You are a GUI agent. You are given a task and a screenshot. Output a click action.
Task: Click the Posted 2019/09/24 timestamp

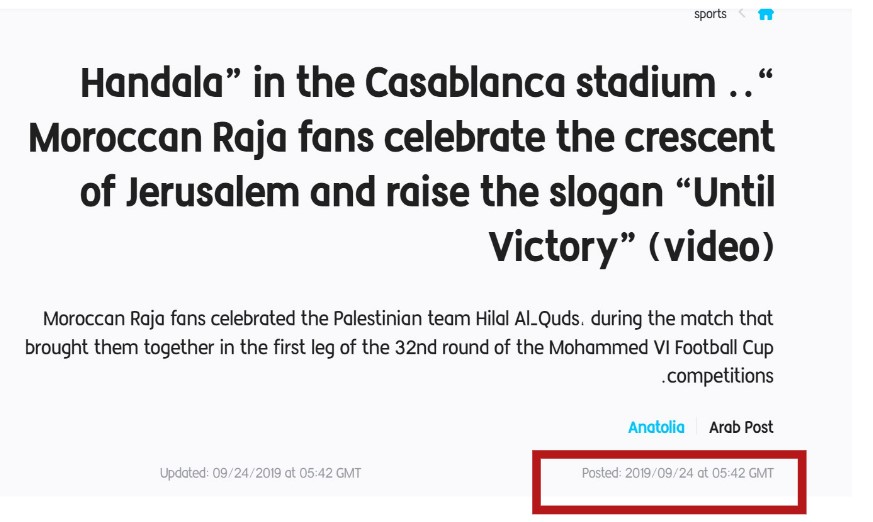[x=677, y=473]
